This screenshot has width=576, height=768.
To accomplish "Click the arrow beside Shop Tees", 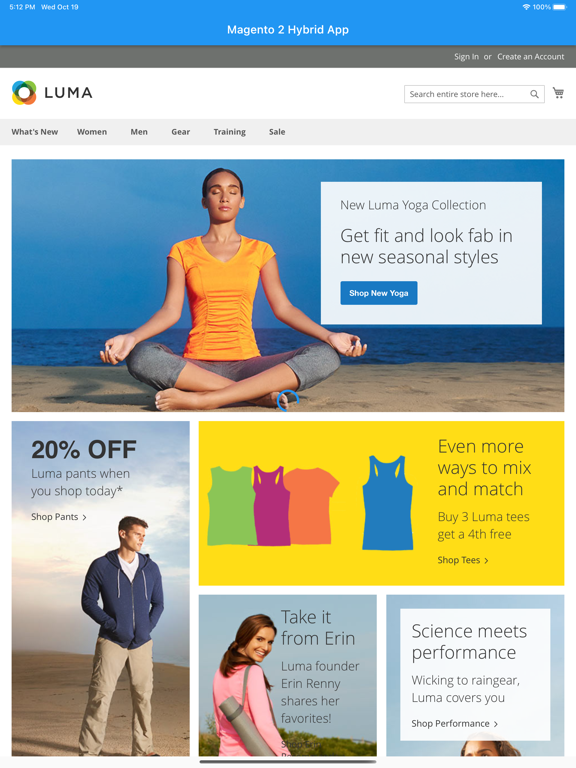I will pos(486,561).
